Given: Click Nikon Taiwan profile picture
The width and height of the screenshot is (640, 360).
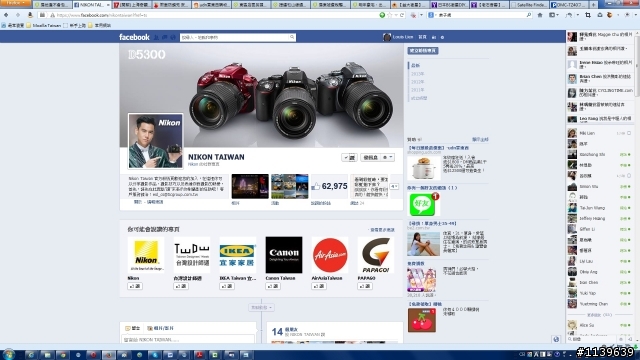Looking at the screenshot, I should (156, 141).
